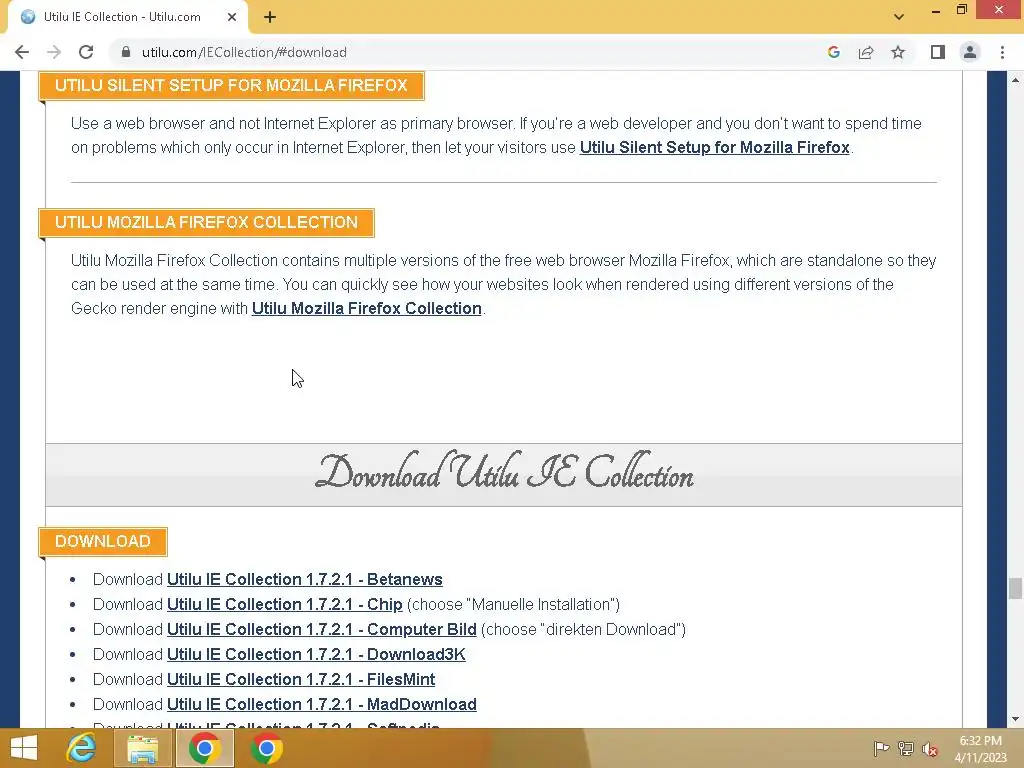Open Utilu Silent Setup for Mozilla Firefox link
The image size is (1024, 768).
tap(714, 148)
